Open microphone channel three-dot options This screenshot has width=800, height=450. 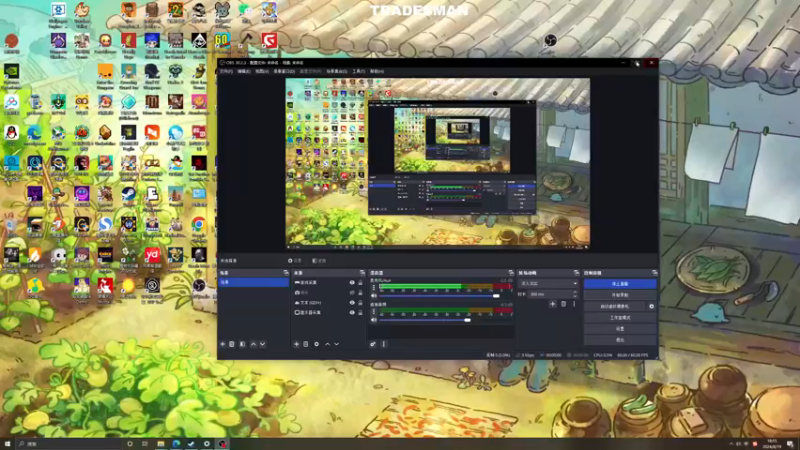pos(373,288)
